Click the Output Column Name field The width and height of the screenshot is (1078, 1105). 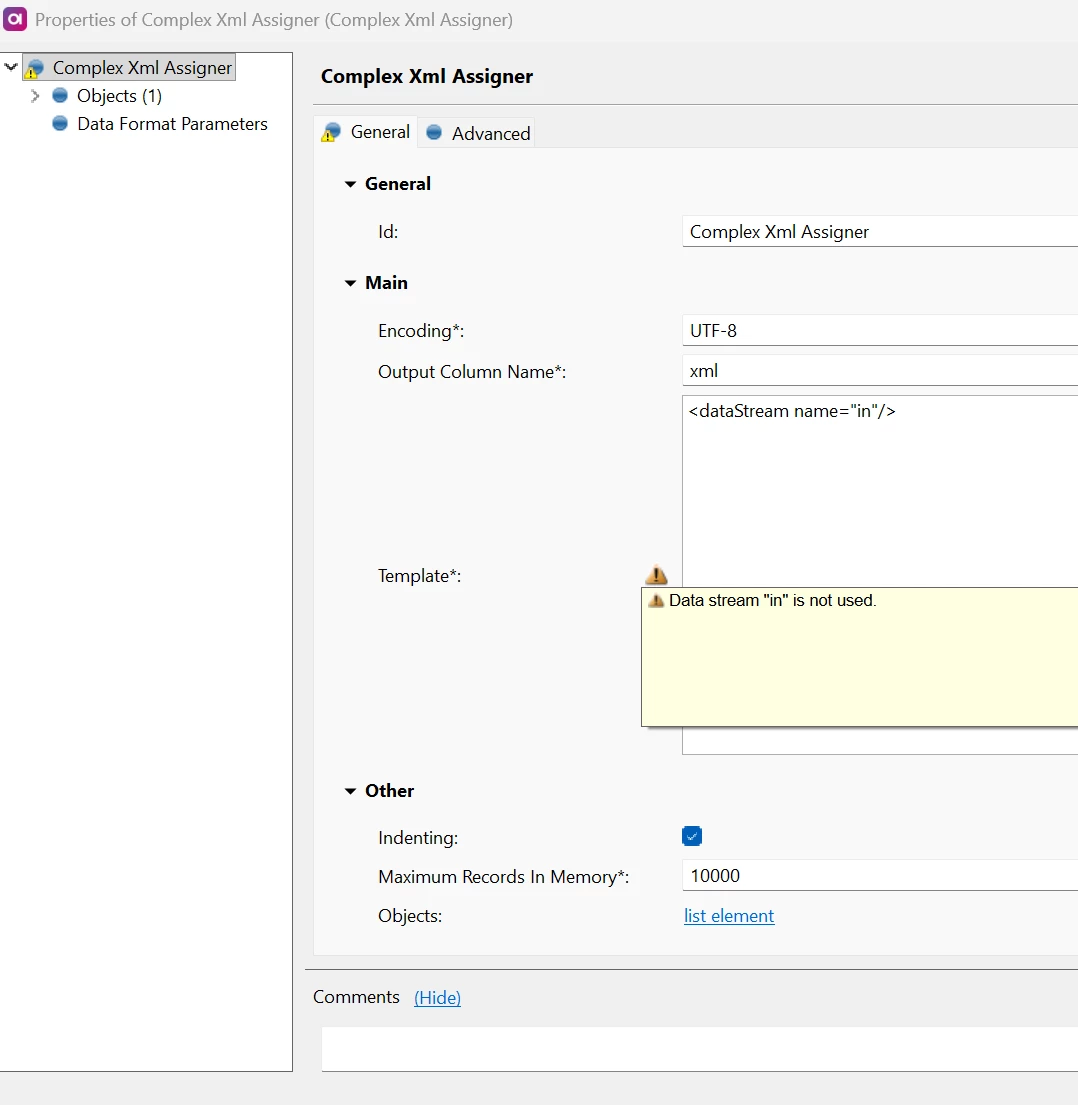tap(880, 371)
